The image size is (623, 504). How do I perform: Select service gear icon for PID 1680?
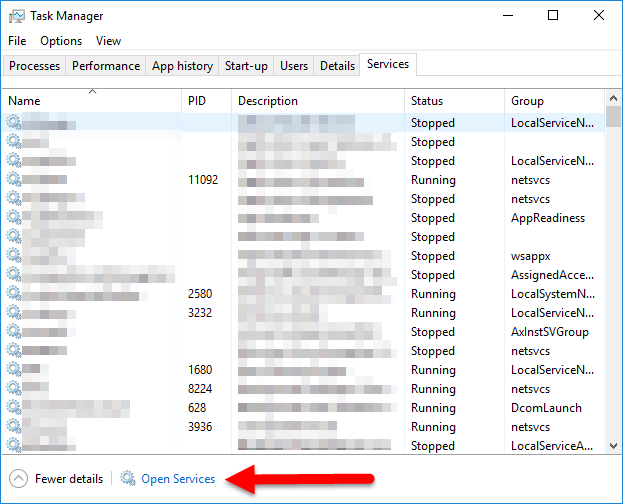[14, 369]
